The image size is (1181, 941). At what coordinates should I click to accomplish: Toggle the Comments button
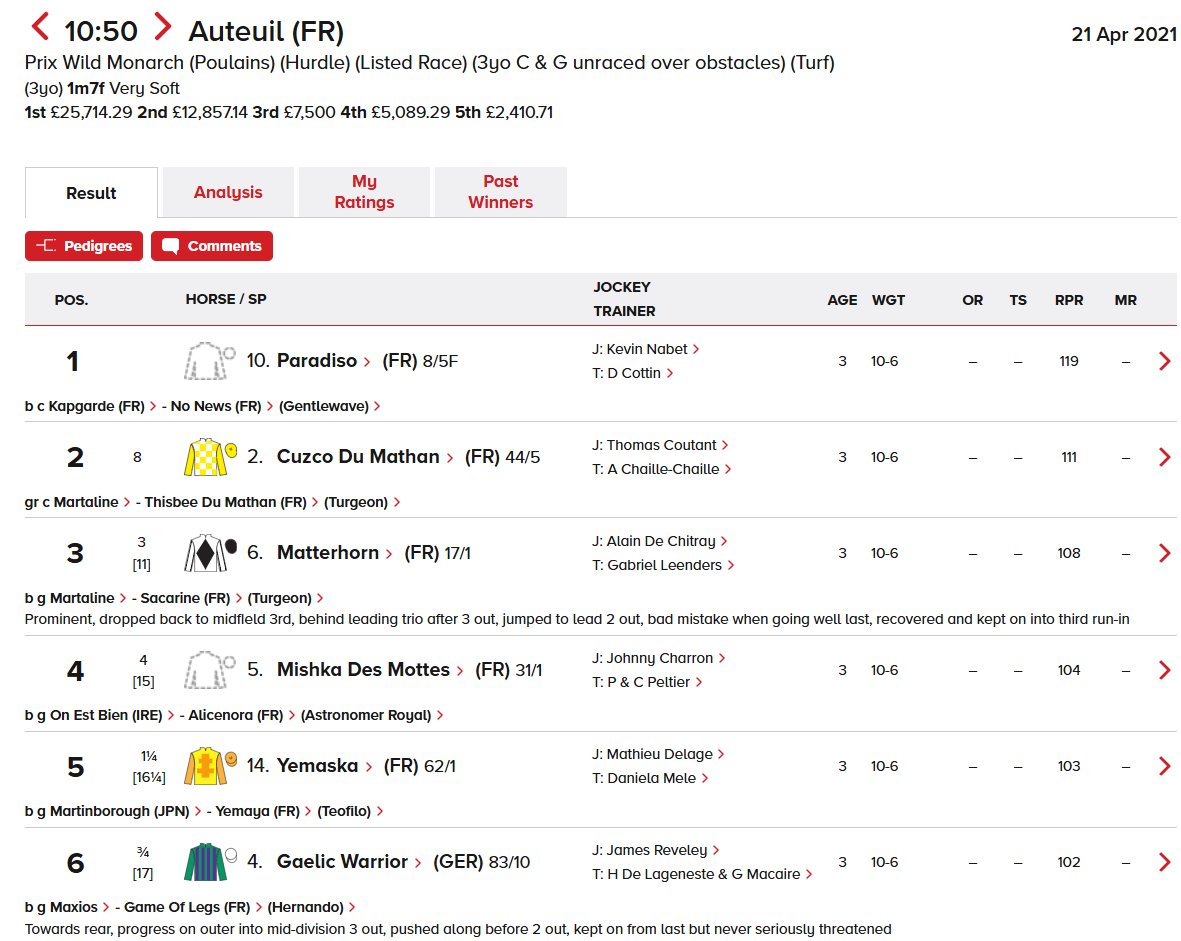click(x=212, y=246)
